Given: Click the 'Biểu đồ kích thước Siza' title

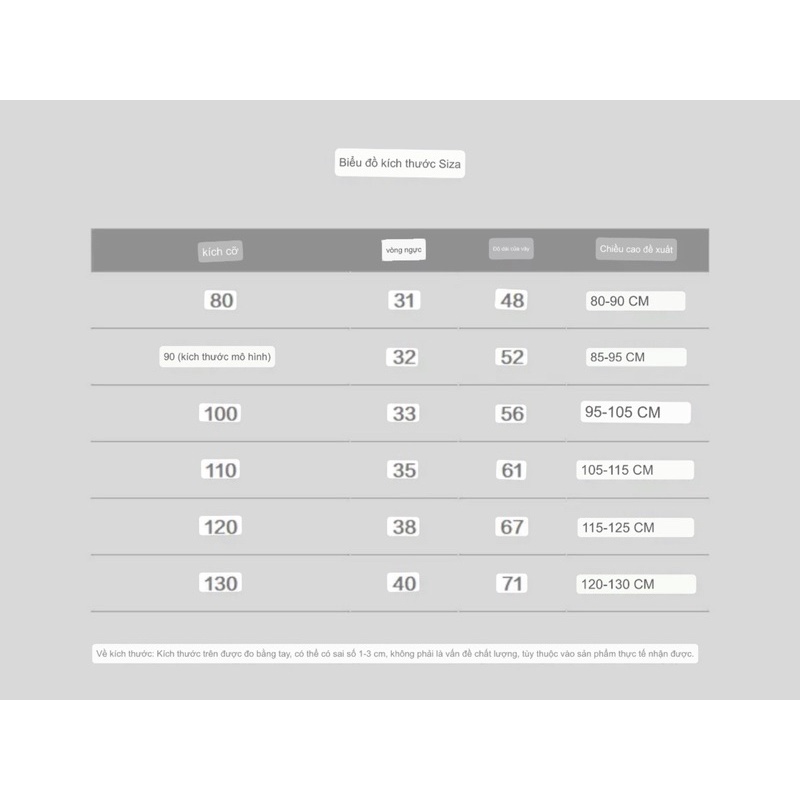Looking at the screenshot, I should tap(400, 163).
